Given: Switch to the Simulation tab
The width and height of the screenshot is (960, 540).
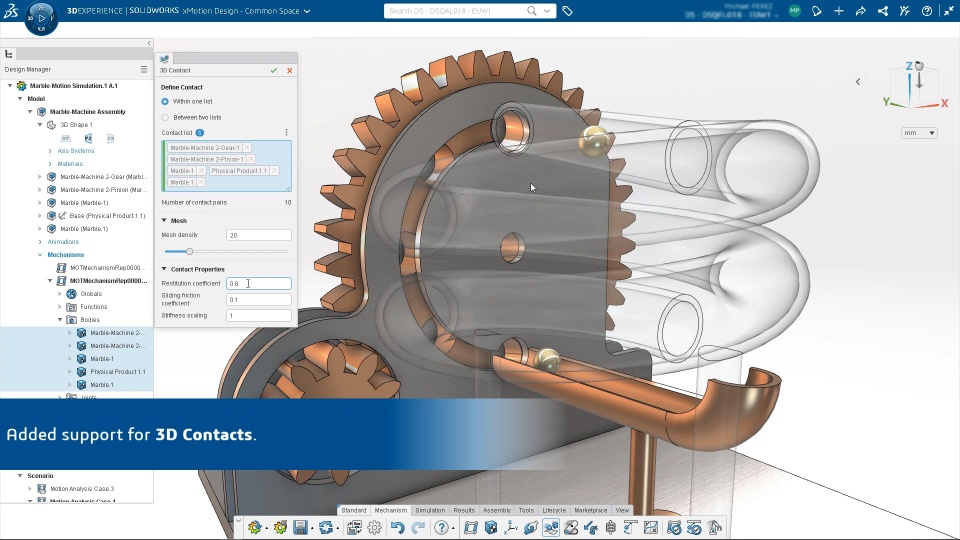Looking at the screenshot, I should 430,510.
